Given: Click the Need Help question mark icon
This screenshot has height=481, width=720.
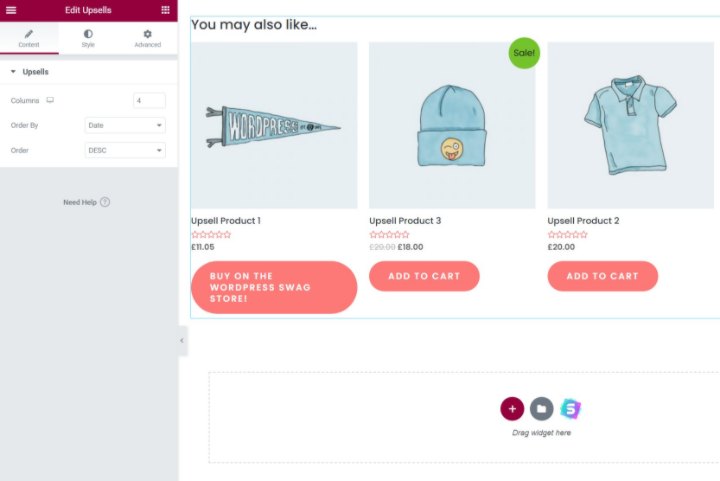Looking at the screenshot, I should 105,202.
